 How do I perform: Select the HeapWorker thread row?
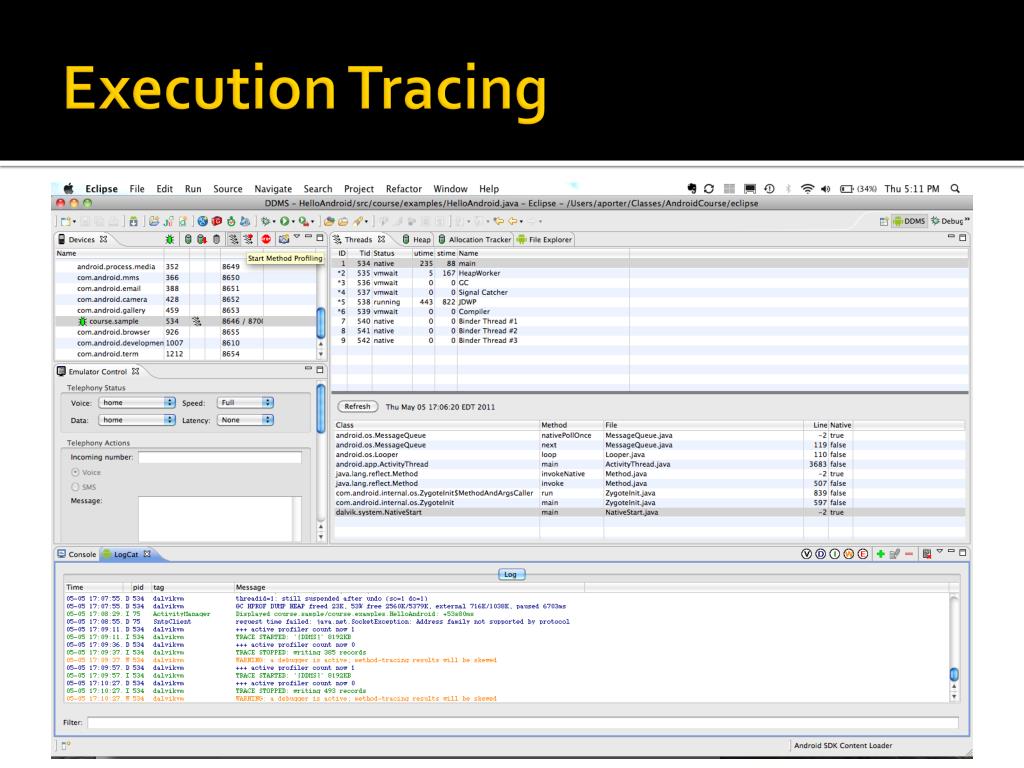[650, 273]
